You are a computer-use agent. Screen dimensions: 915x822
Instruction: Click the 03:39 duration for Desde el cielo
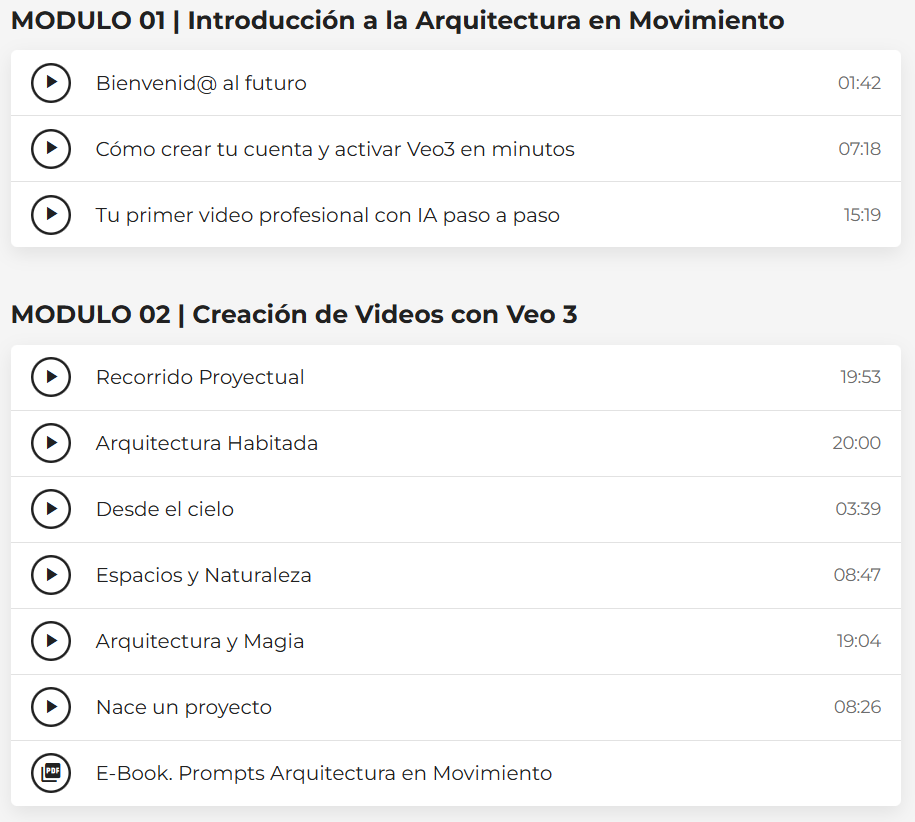pyautogui.click(x=858, y=509)
